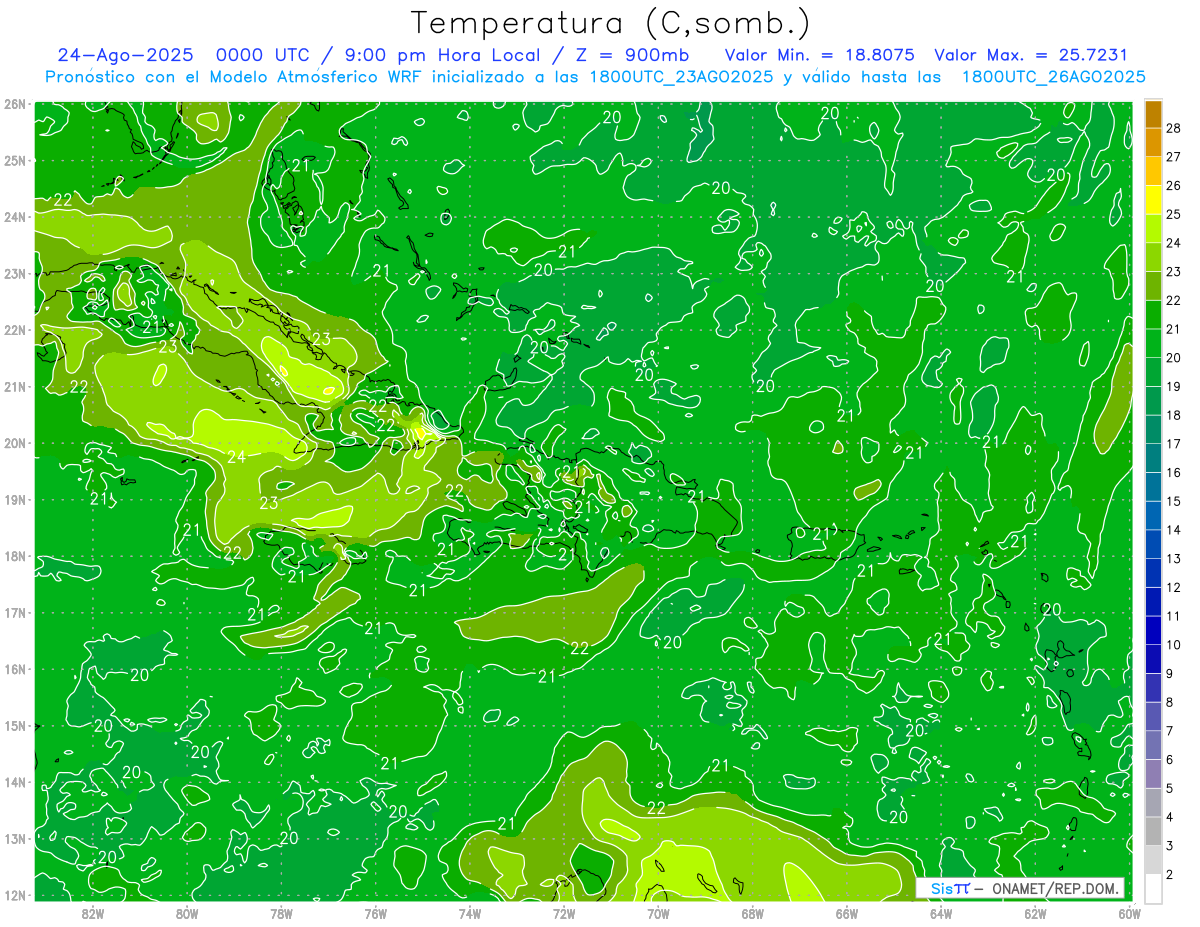This screenshot has width=1200, height=927.
Task: Click the 25N latitude axis label
Action: click(x=14, y=160)
